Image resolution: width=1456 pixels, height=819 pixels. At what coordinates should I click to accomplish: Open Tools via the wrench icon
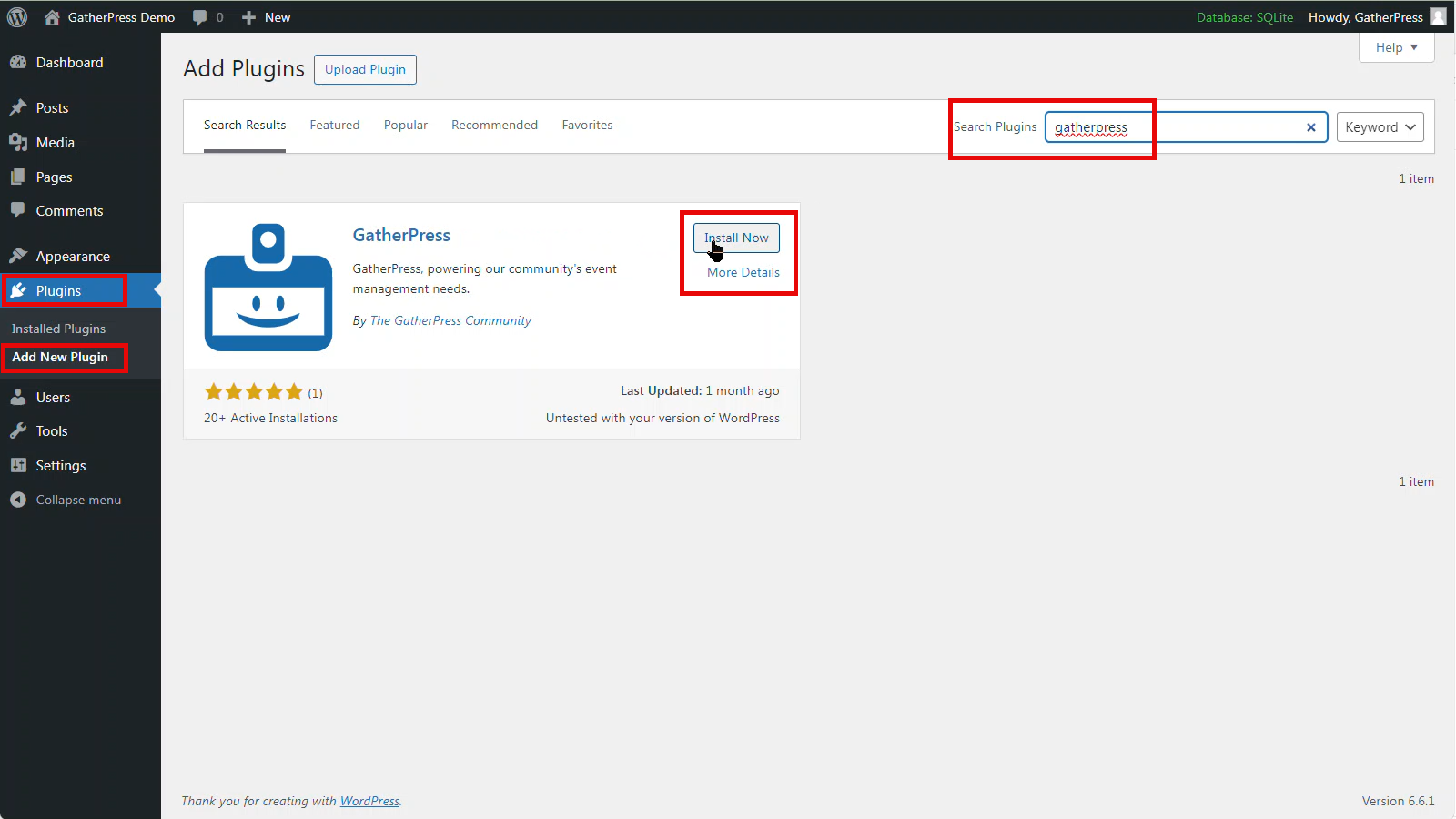tap(18, 431)
